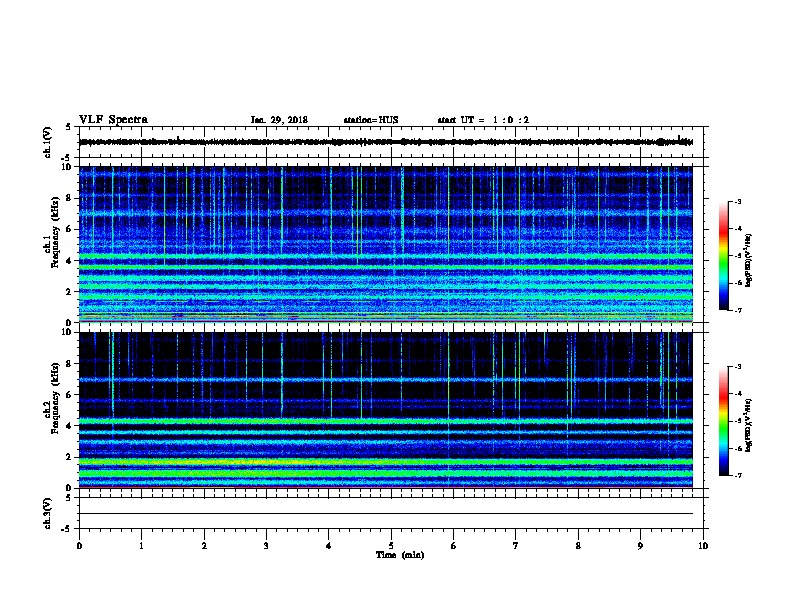The width and height of the screenshot is (792, 612).
Task: Click the "start UT = 1:0:2" header text
Action: pos(483,120)
